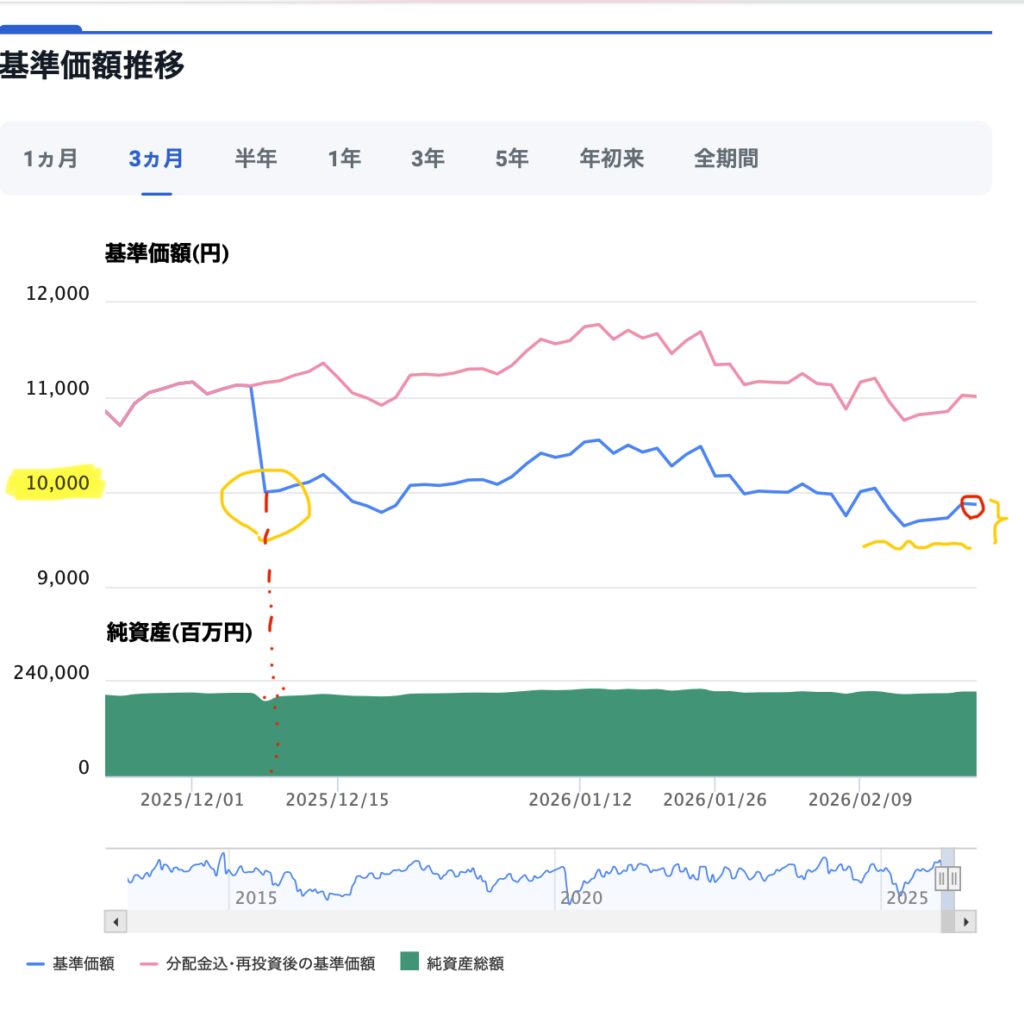The image size is (1024, 1022).
Task: Click the pink line legend icon
Action: point(151,964)
